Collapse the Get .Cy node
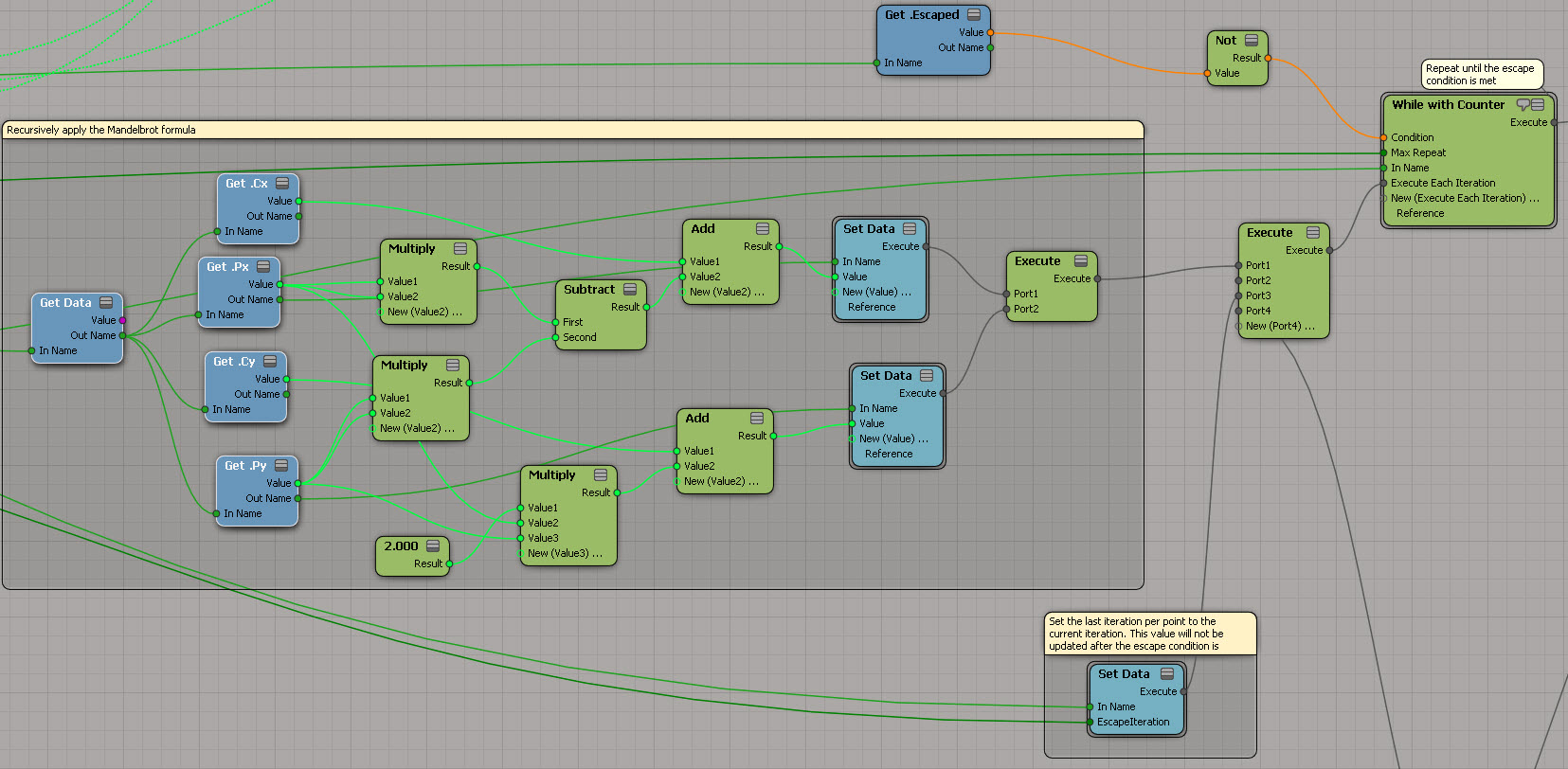The image size is (1568, 769). pos(270,362)
